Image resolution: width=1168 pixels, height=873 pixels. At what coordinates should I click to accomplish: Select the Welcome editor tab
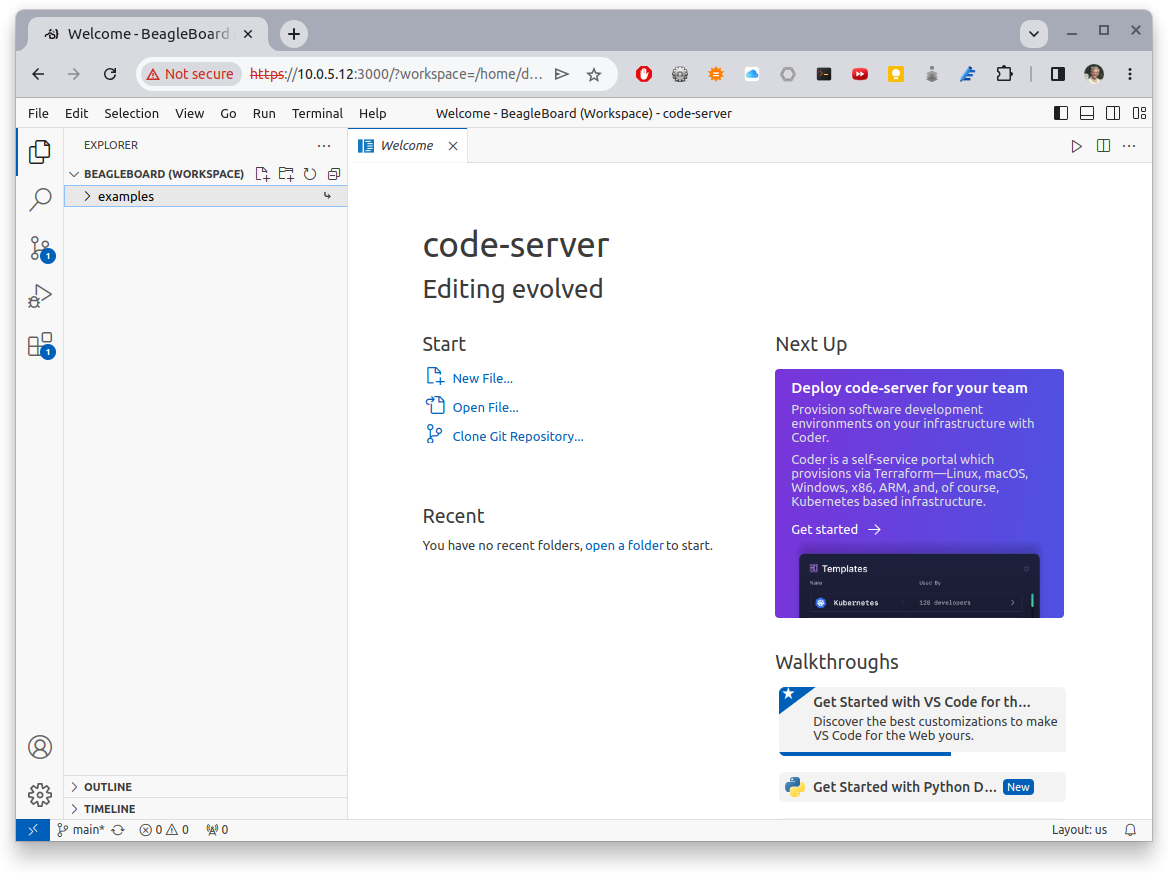coord(406,146)
